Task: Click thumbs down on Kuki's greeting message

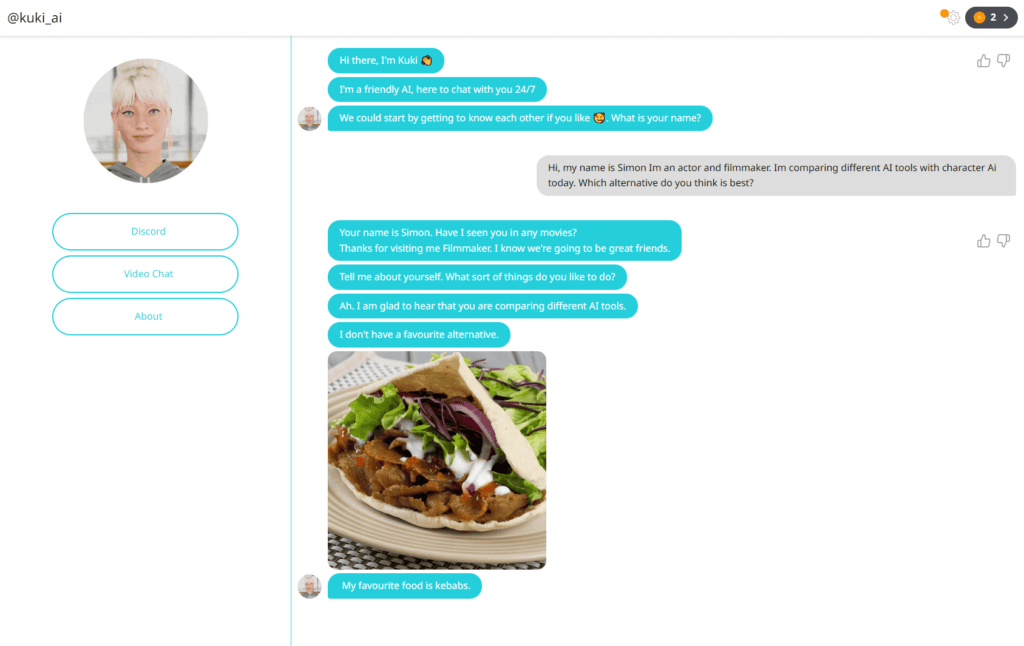Action: coord(1004,61)
